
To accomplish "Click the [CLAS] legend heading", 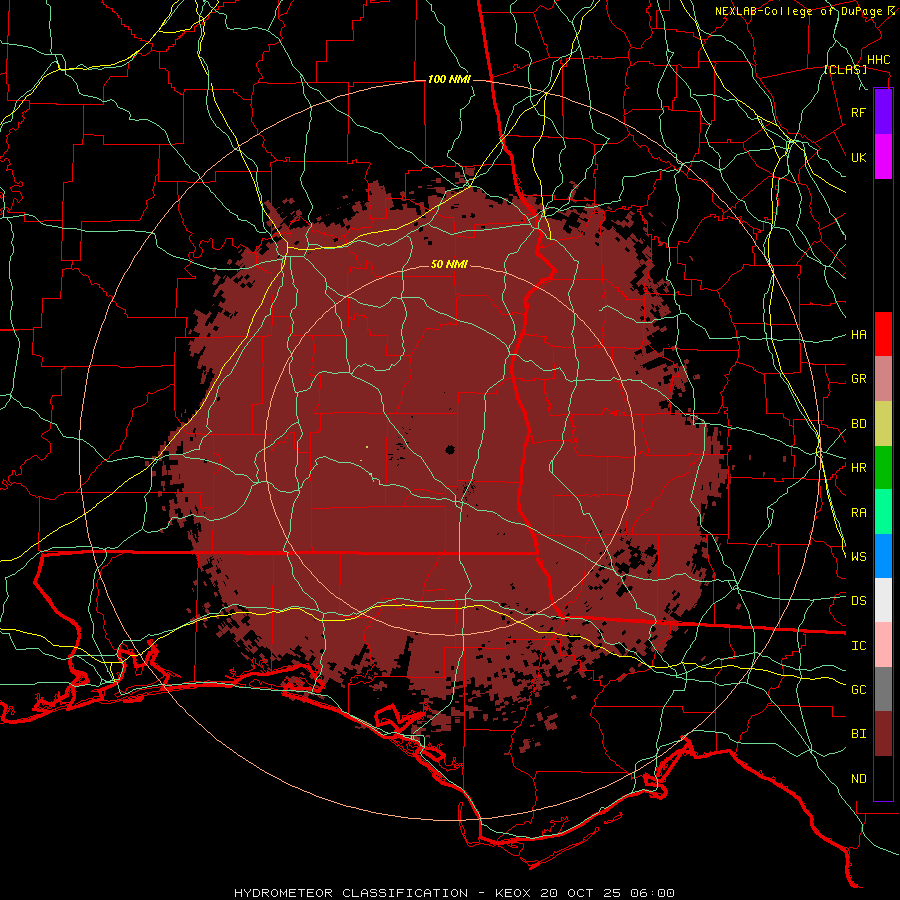I will pyautogui.click(x=845, y=69).
